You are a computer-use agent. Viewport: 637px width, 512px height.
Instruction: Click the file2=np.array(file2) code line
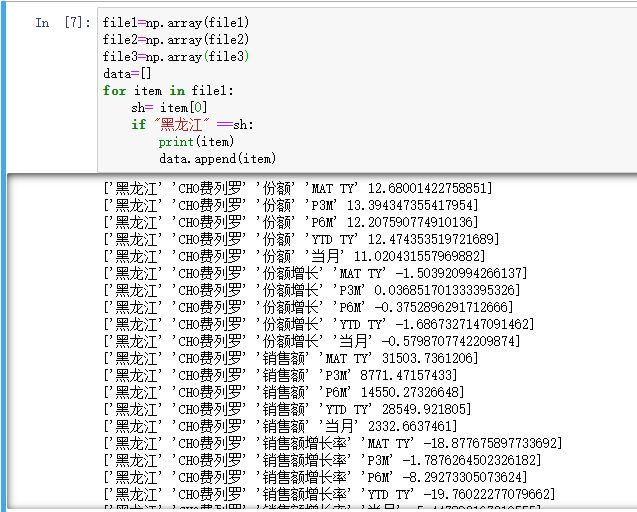coord(175,39)
